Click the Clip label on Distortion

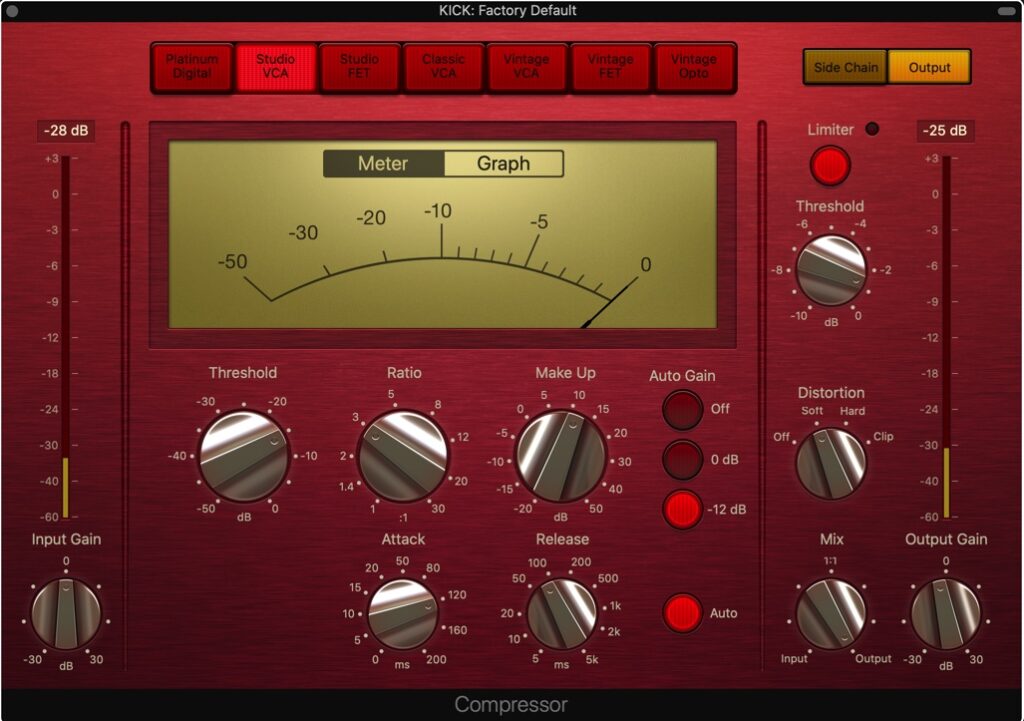[883, 436]
